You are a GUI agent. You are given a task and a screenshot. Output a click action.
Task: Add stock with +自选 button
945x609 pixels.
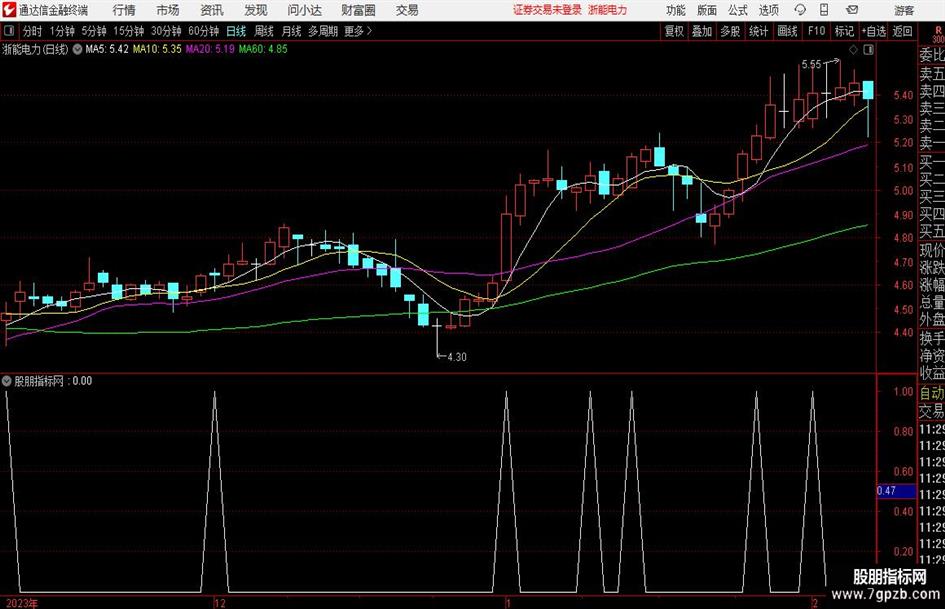(x=873, y=31)
